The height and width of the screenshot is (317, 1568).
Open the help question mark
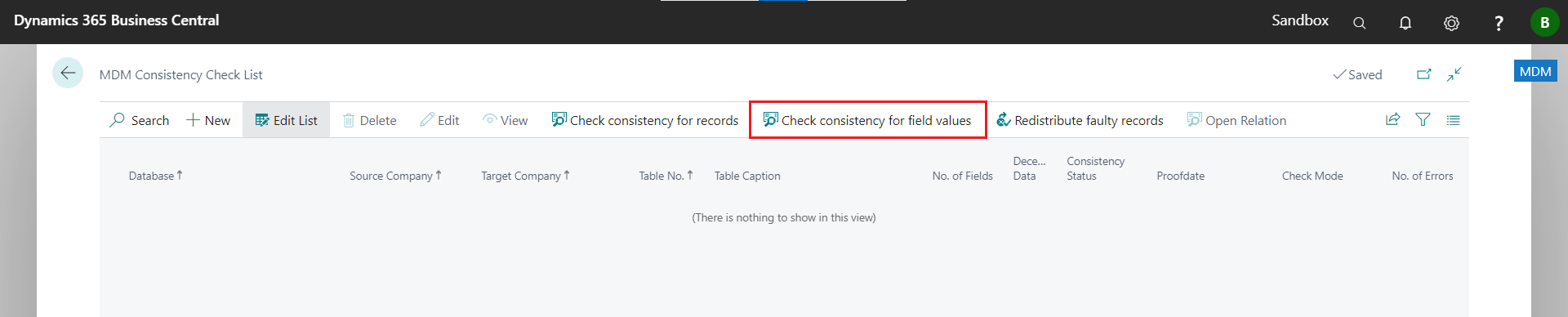click(x=1498, y=23)
